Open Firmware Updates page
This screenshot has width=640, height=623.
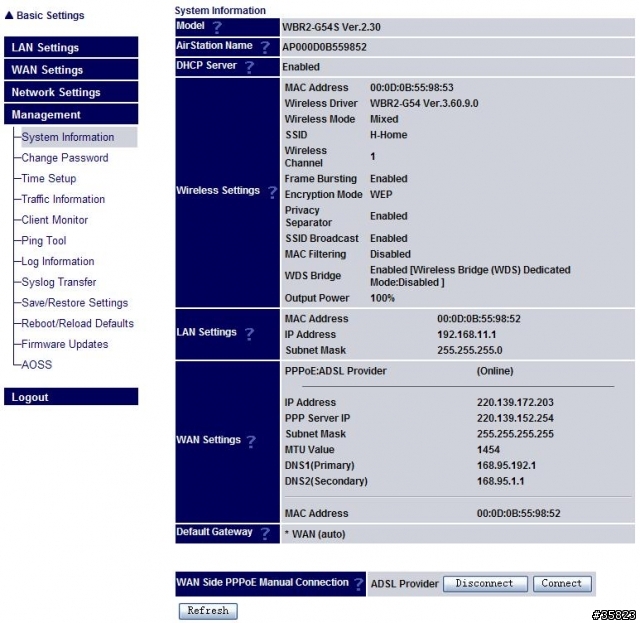[x=65, y=344]
